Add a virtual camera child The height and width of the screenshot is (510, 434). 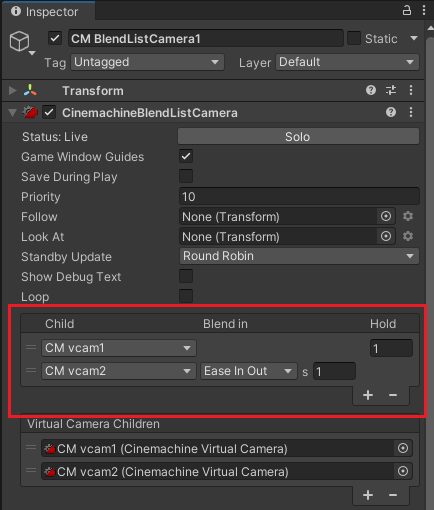[368, 495]
